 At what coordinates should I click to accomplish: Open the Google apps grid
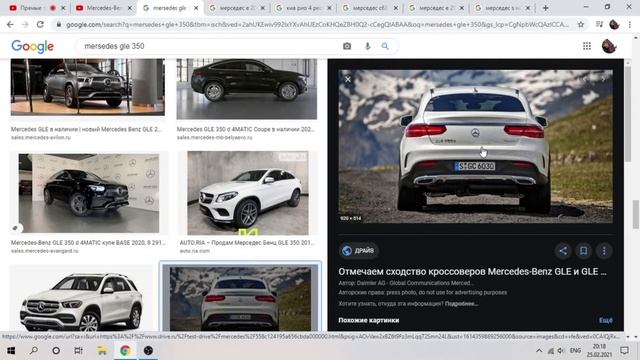[587, 46]
